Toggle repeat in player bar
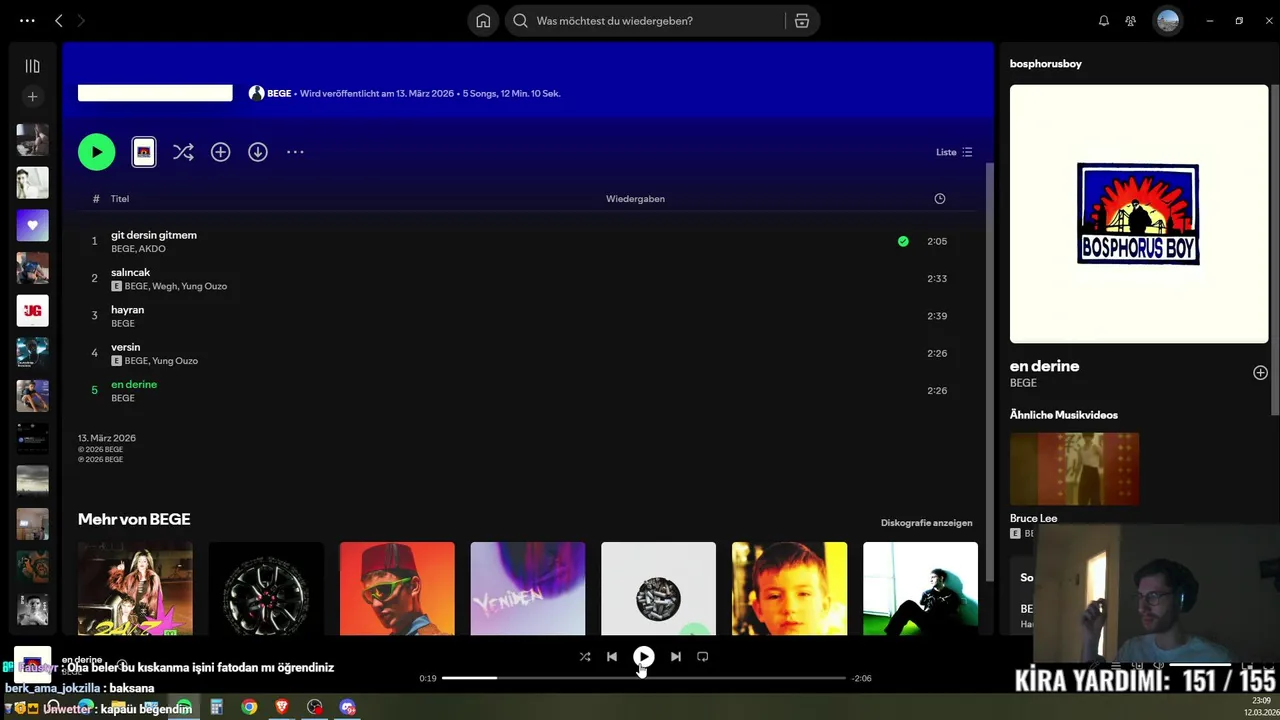 (702, 657)
